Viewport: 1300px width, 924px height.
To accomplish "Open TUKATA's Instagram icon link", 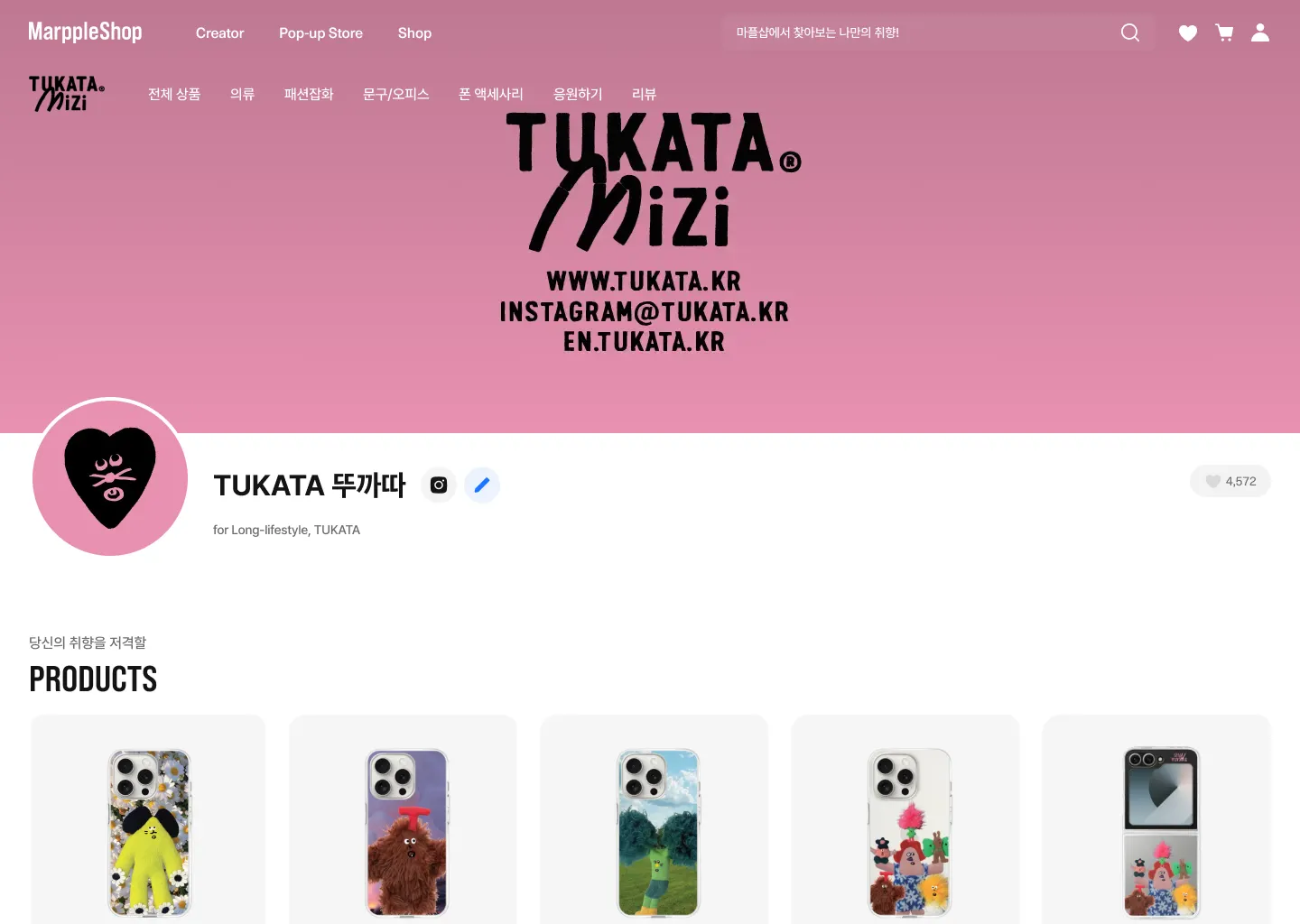I will (x=439, y=485).
